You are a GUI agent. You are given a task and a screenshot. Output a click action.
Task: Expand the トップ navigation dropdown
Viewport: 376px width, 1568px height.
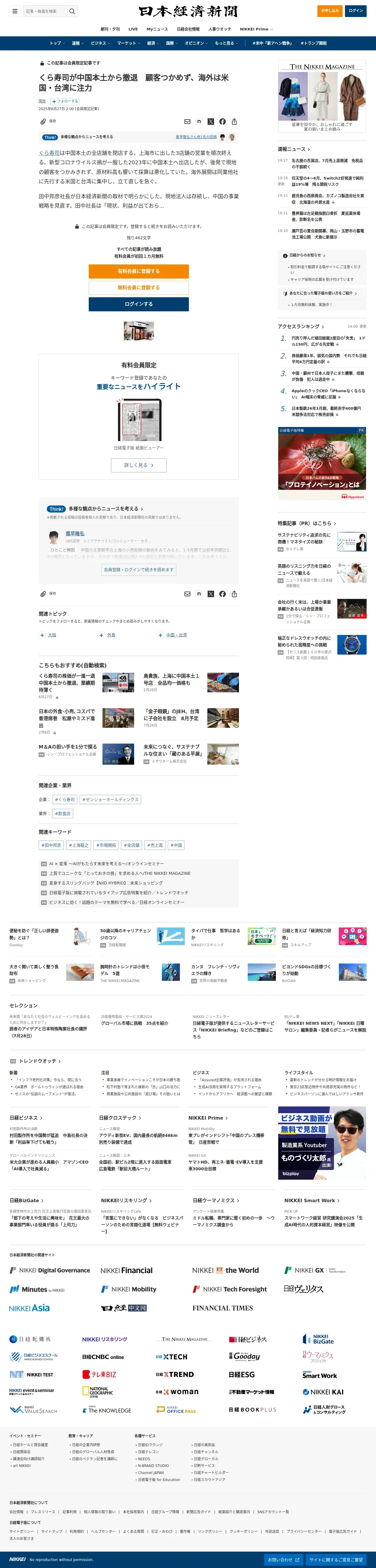tap(57, 43)
